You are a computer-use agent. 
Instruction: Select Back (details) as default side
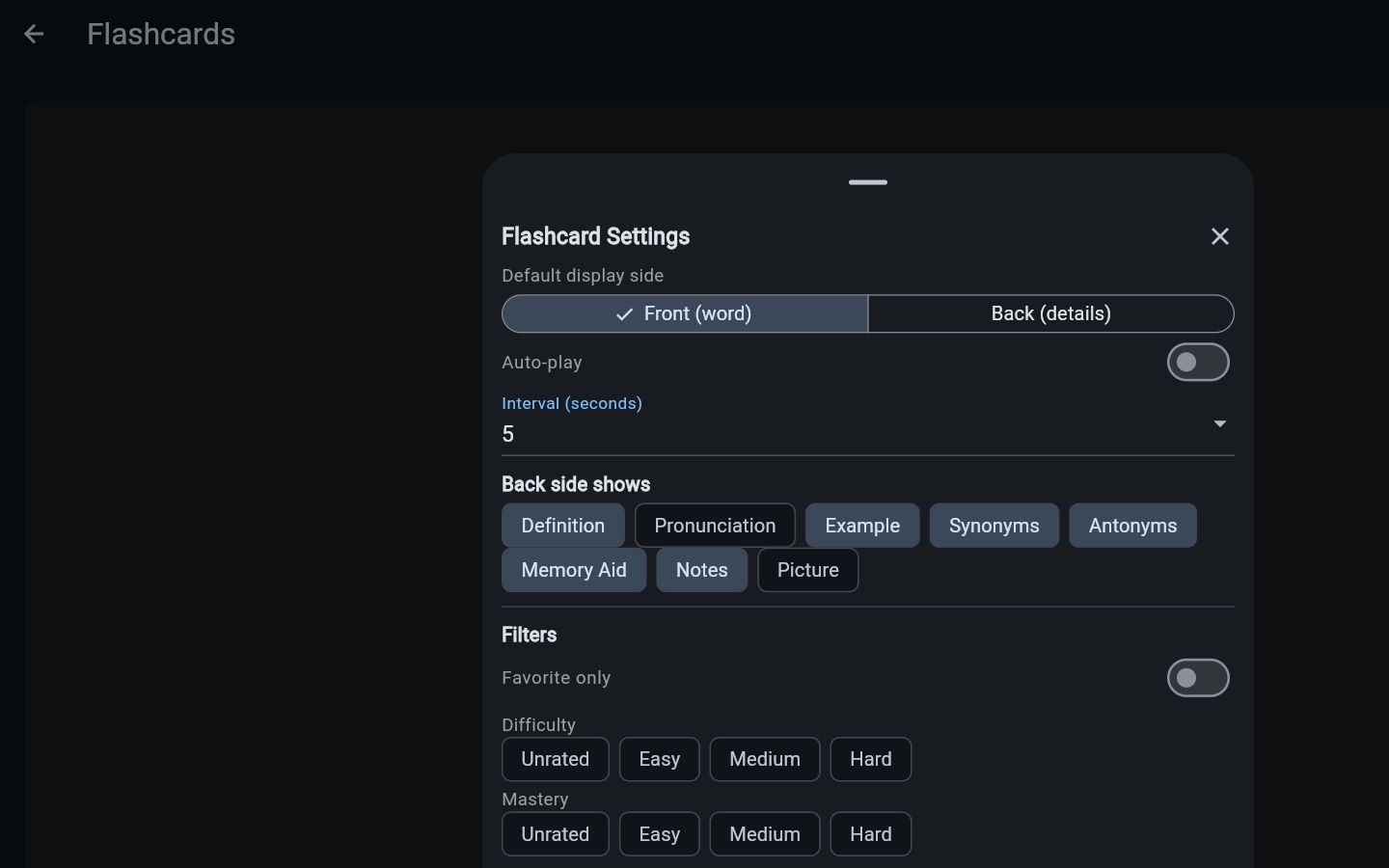[x=1050, y=313]
